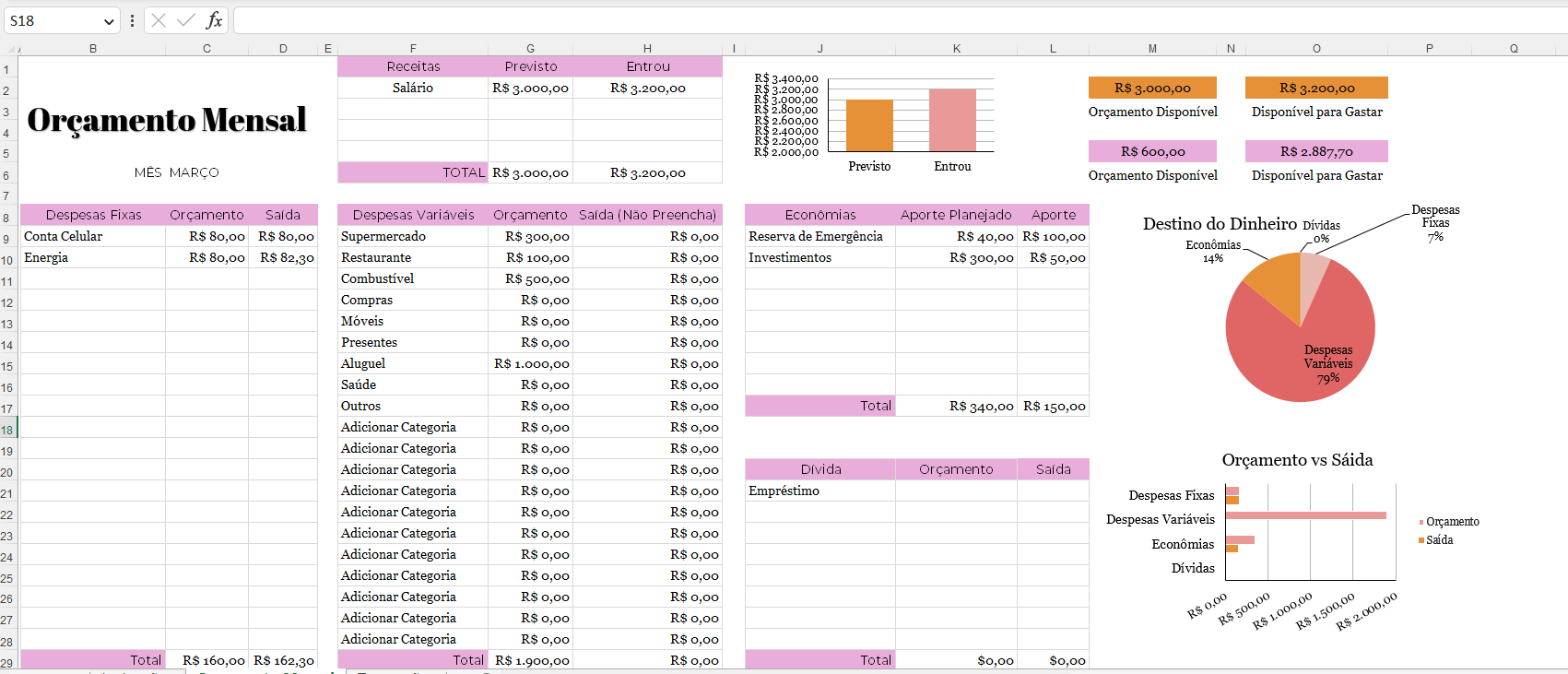Click the Dívida table header cell
This screenshot has height=674, width=1568.
820,469
